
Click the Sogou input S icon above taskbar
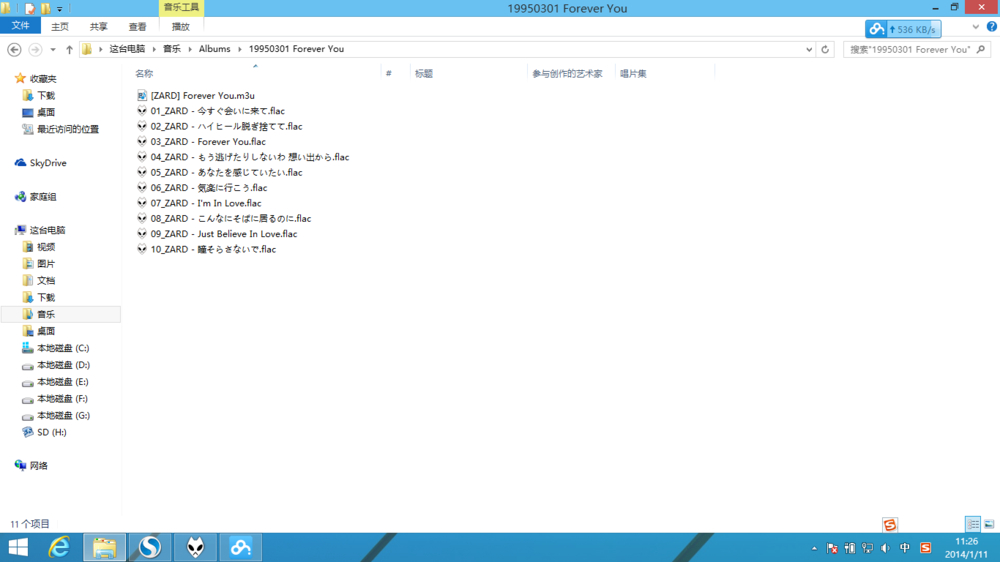click(x=890, y=524)
